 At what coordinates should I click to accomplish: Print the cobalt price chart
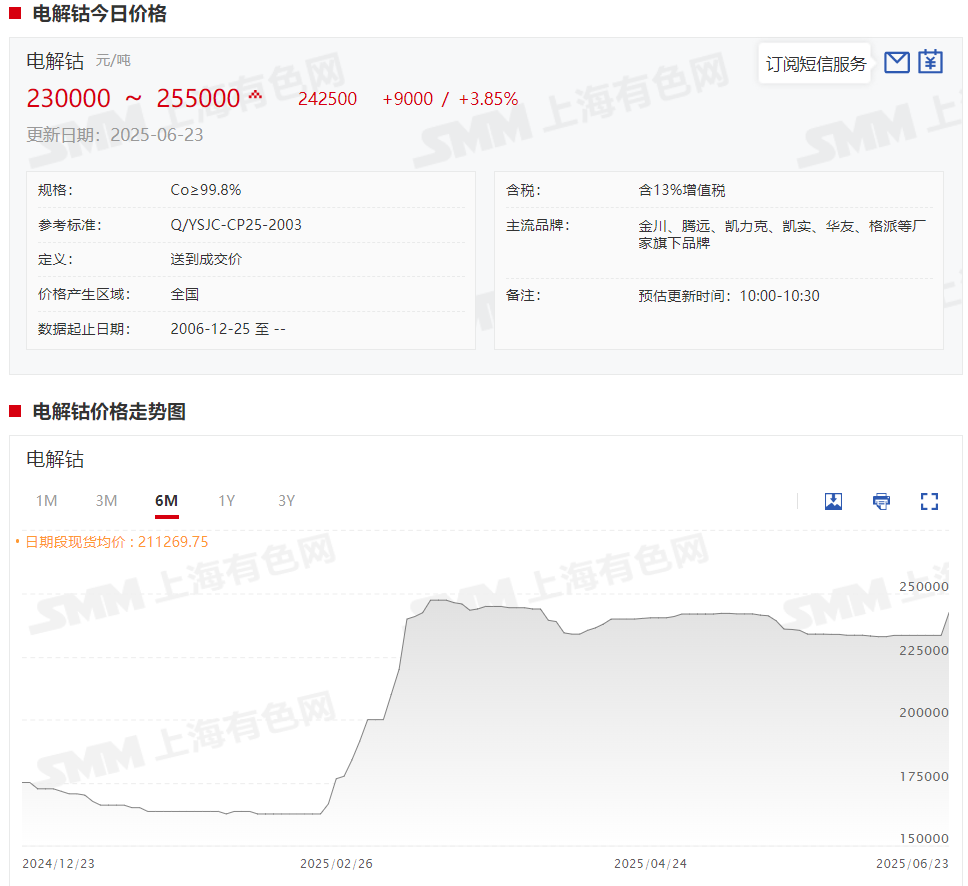click(x=882, y=501)
